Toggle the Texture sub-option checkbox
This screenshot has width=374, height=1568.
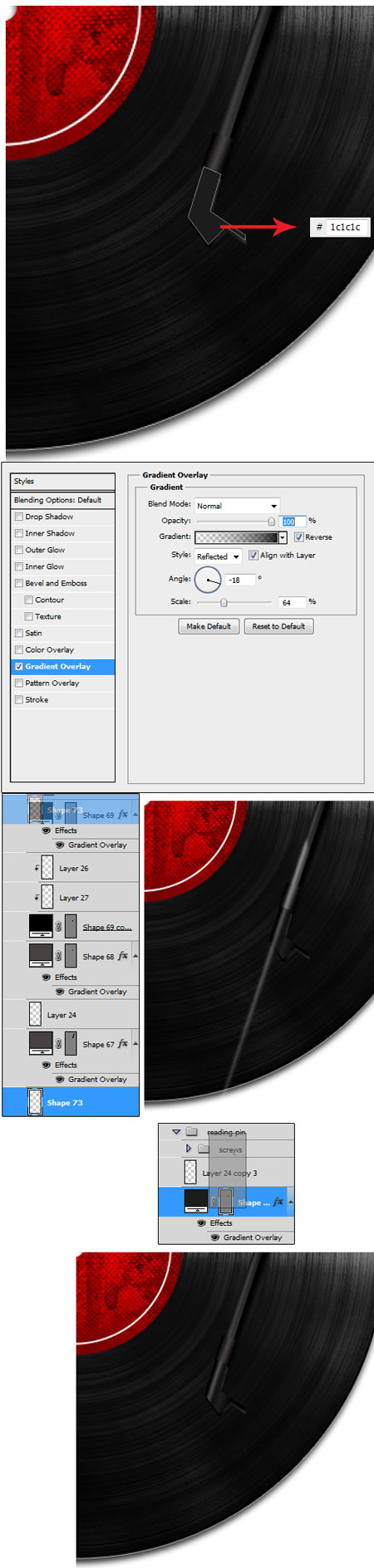[x=29, y=616]
